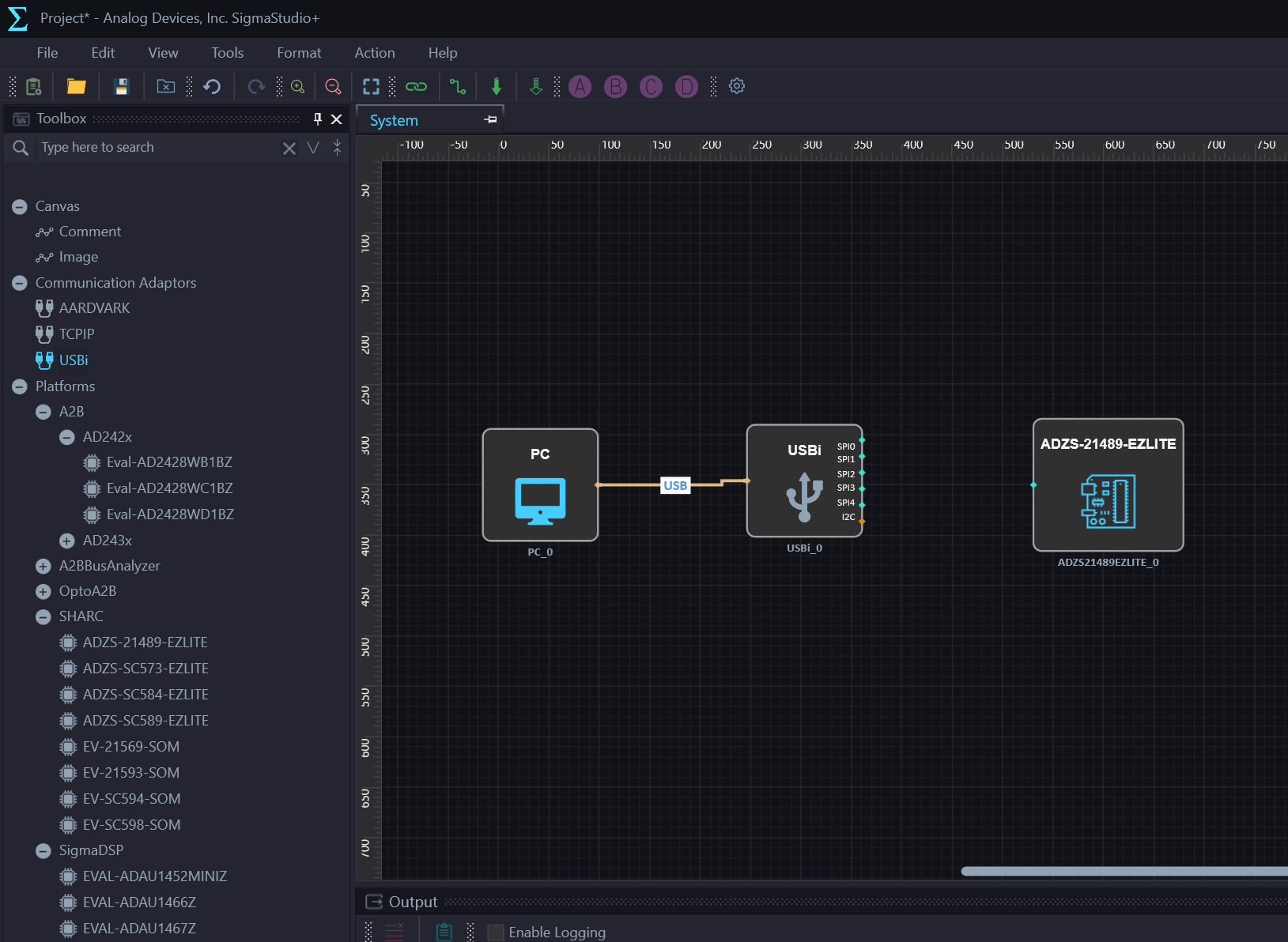Click the Redo toolbar icon
This screenshot has height=942, width=1288.
pos(256,86)
